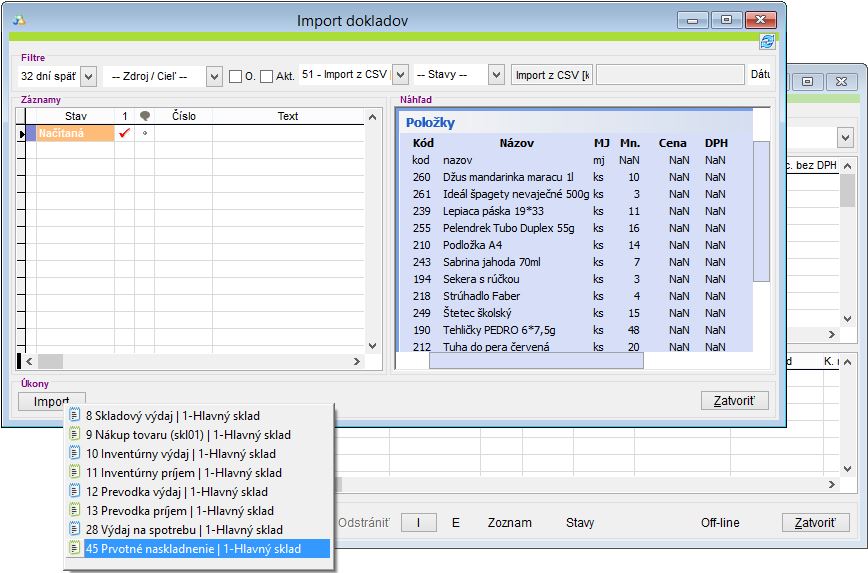Screen dimensions: 868x573
Task: Open the '51 - Import z CSV' dropdown
Action: click(400, 76)
